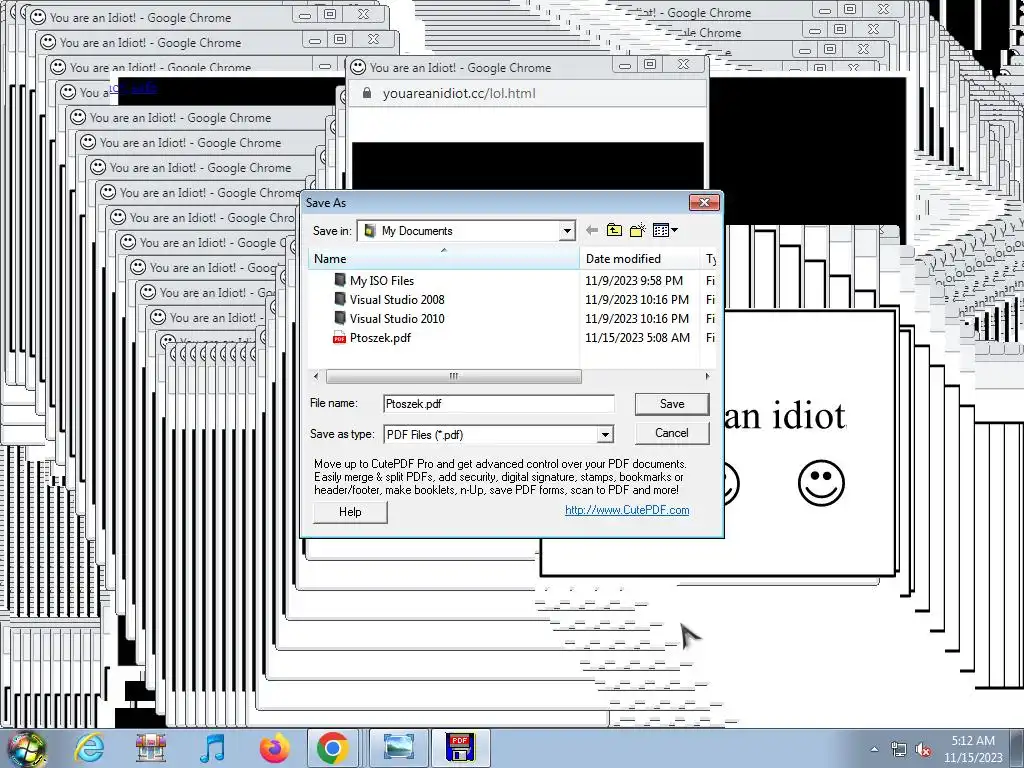The image size is (1024, 768).
Task: Click the 11/9/2023 9:58 PM date cell
Action: pyautogui.click(x=634, y=280)
